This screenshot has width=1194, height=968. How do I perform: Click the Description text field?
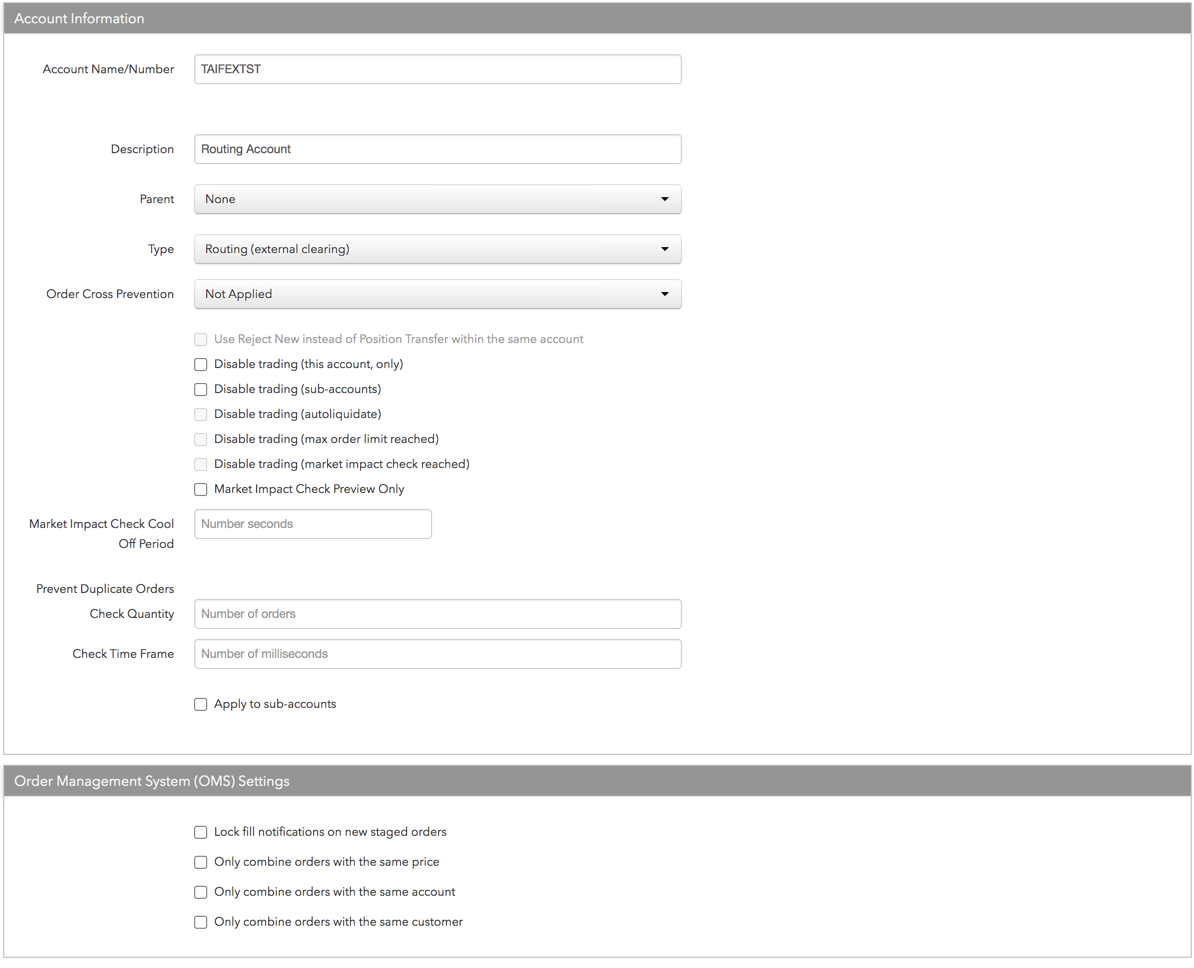(x=437, y=149)
